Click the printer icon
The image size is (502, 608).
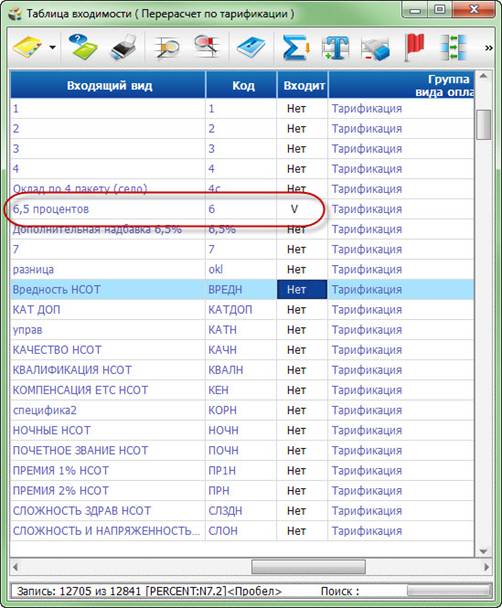pos(124,47)
